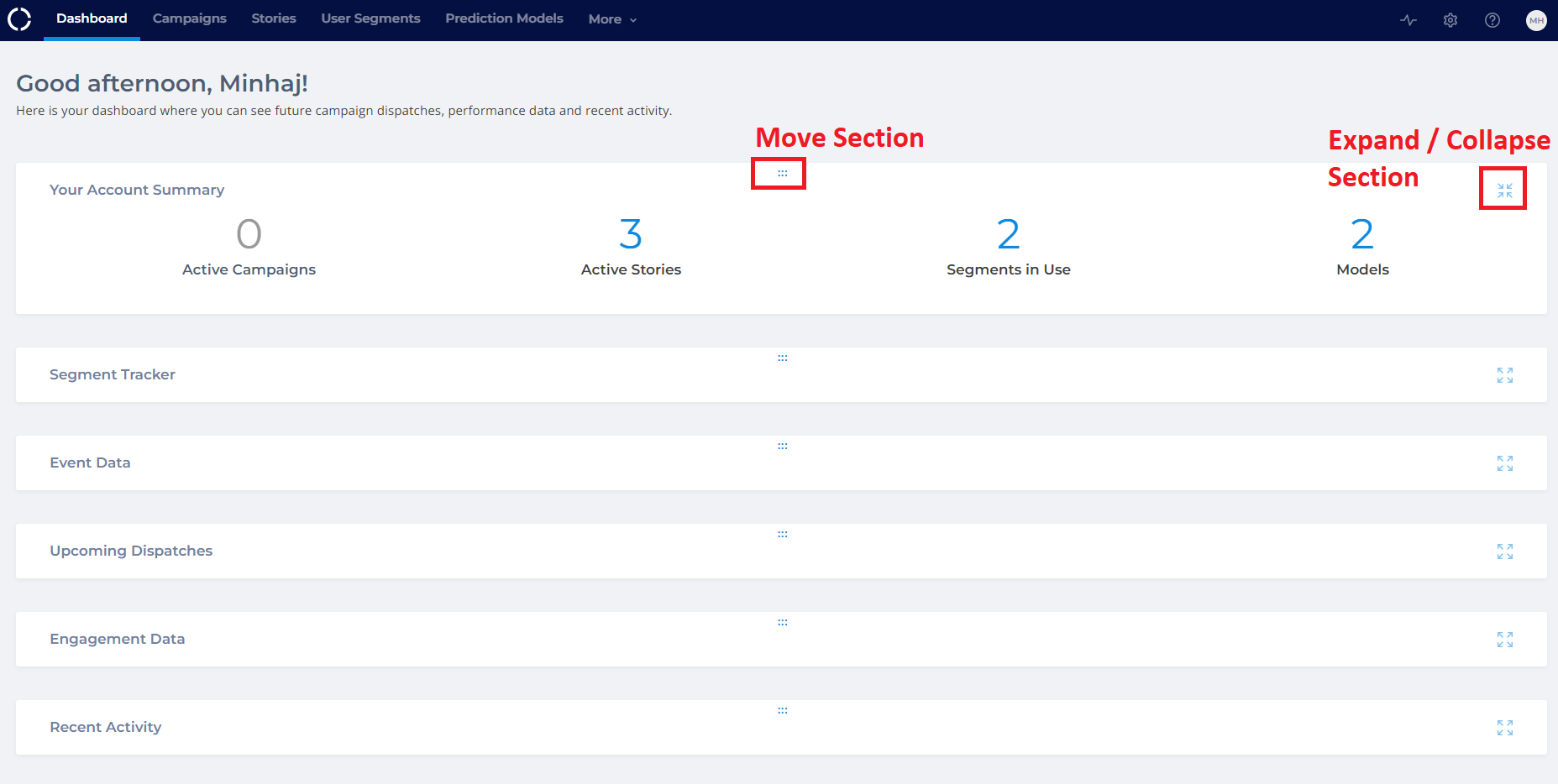This screenshot has width=1558, height=784.
Task: Click the 0 Active Campaigns count
Action: [x=249, y=234]
